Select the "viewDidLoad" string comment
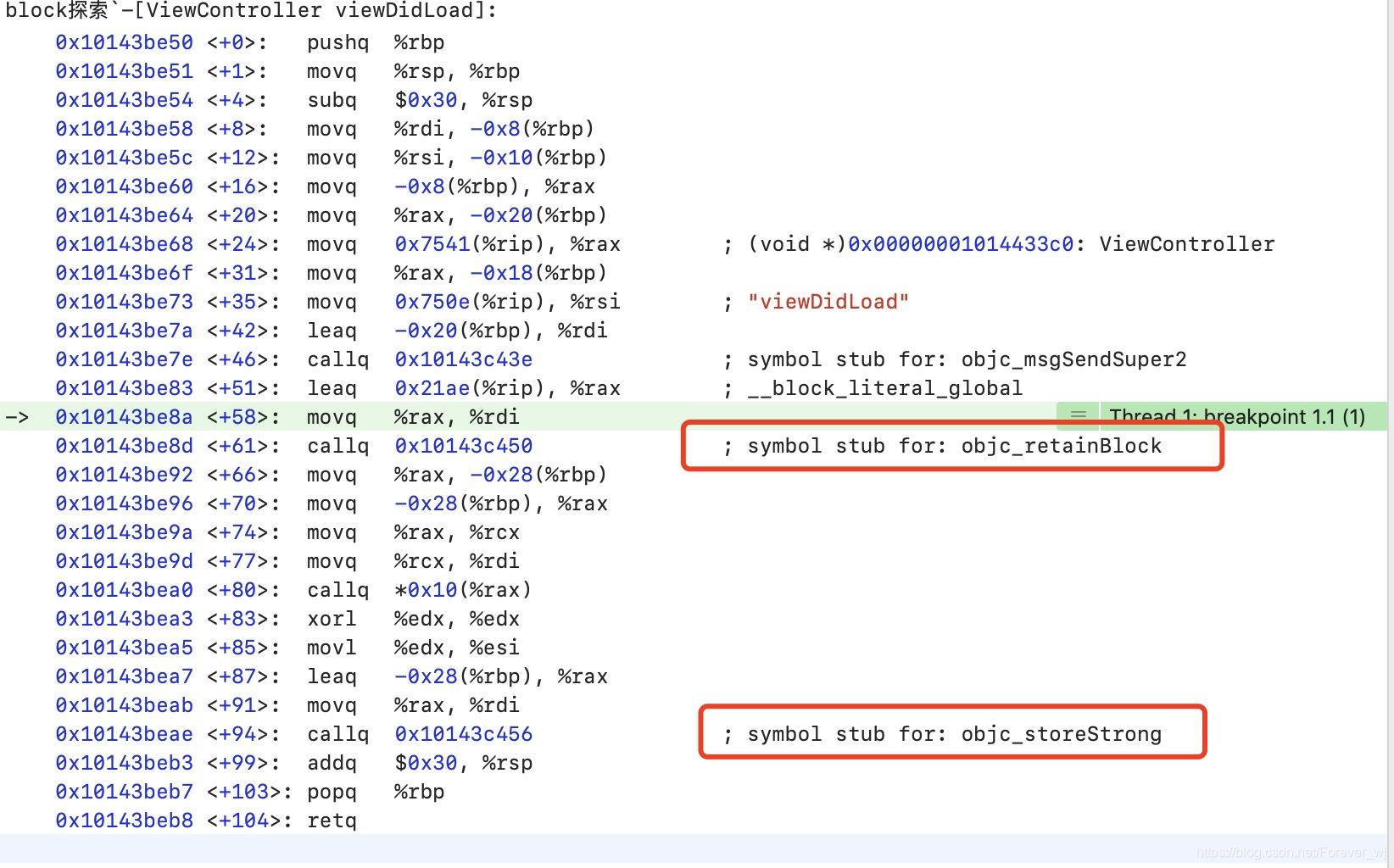Image resolution: width=1394 pixels, height=868 pixels. pos(828,302)
